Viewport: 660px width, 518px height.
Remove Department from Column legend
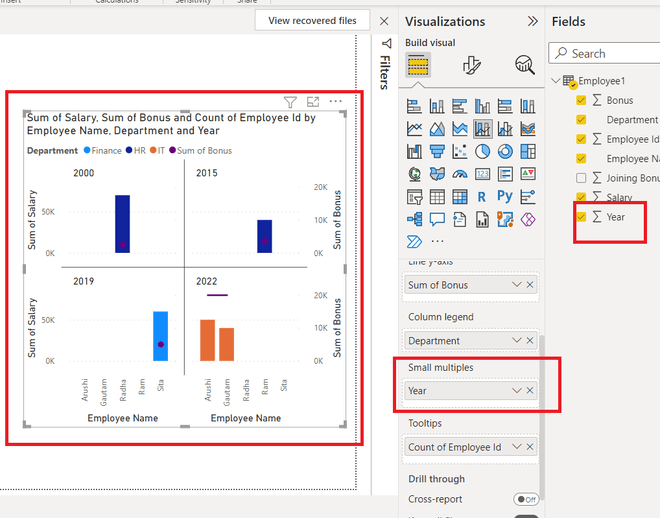[x=530, y=340]
